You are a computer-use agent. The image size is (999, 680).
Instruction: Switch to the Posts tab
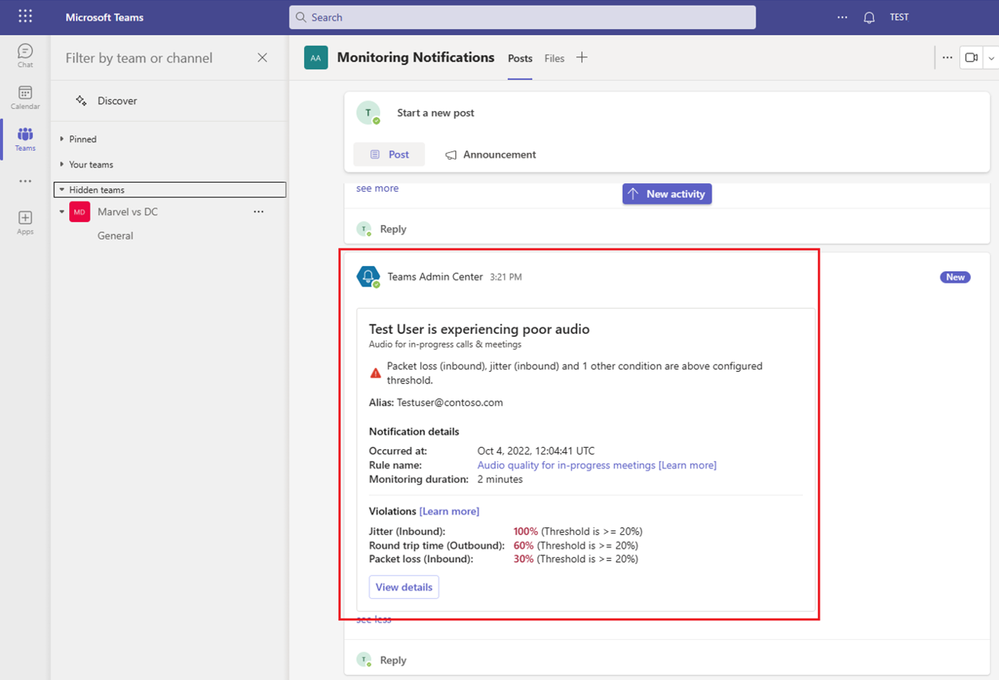coord(520,58)
